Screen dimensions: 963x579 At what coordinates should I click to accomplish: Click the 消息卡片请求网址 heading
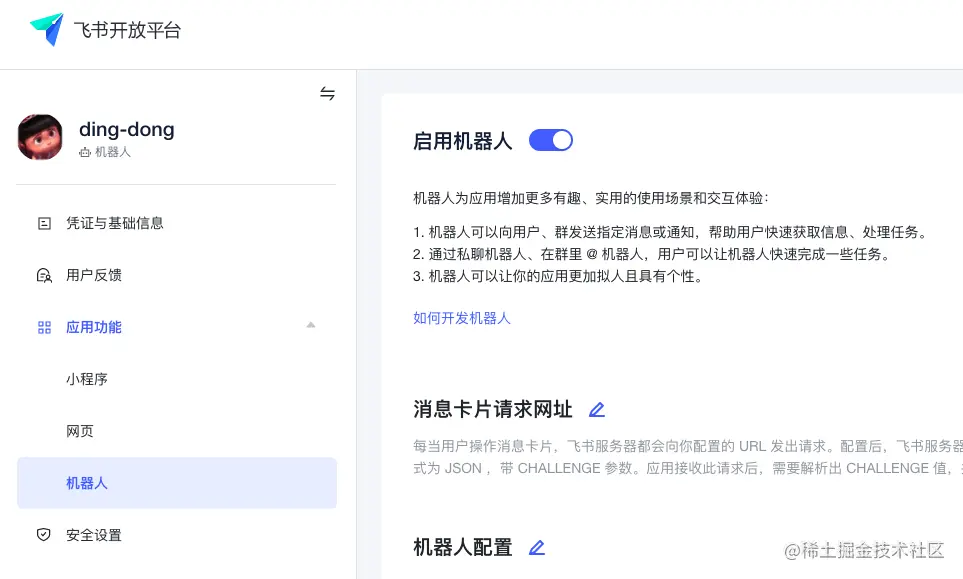(x=493, y=410)
